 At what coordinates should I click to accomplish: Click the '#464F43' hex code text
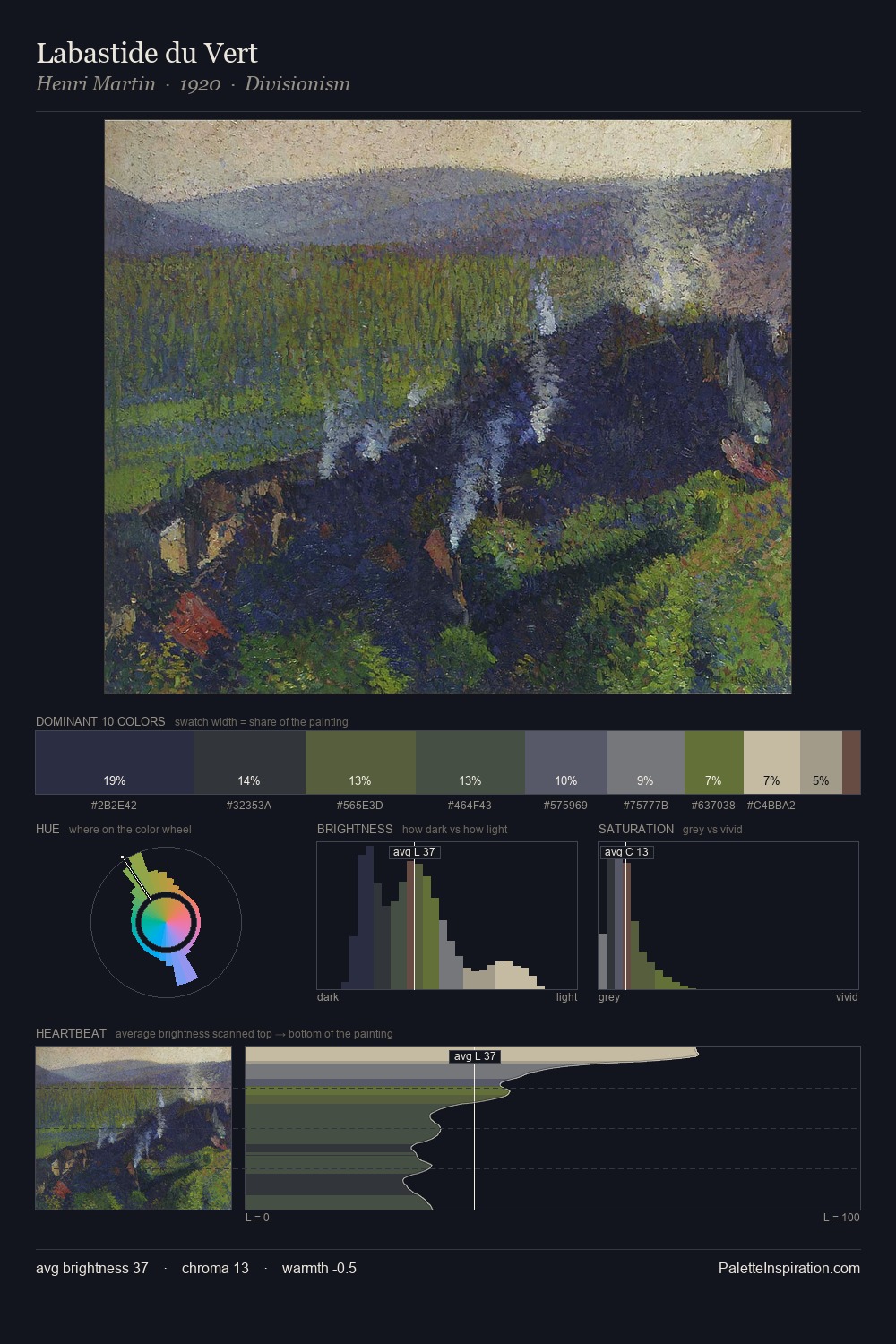tap(470, 806)
